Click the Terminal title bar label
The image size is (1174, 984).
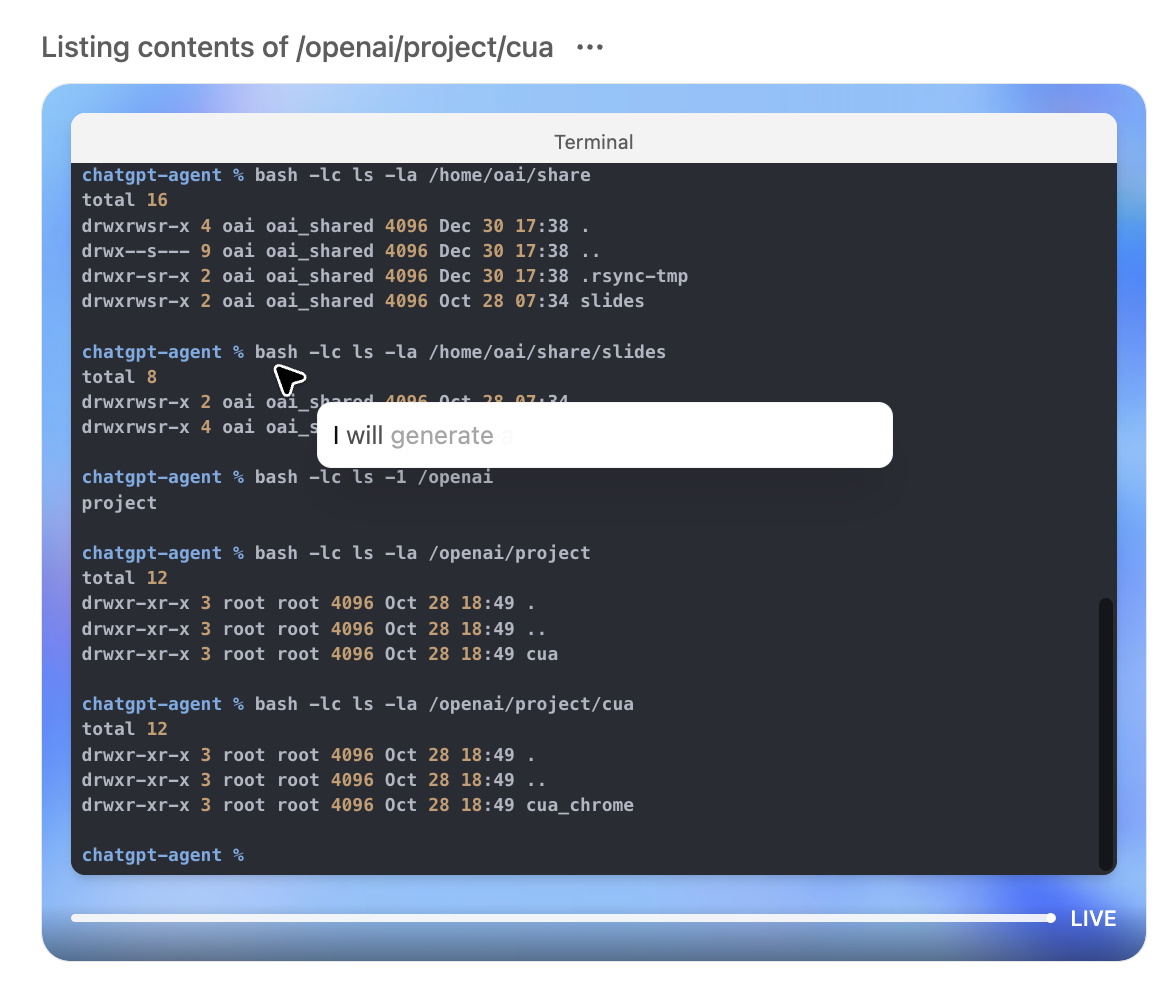click(593, 142)
